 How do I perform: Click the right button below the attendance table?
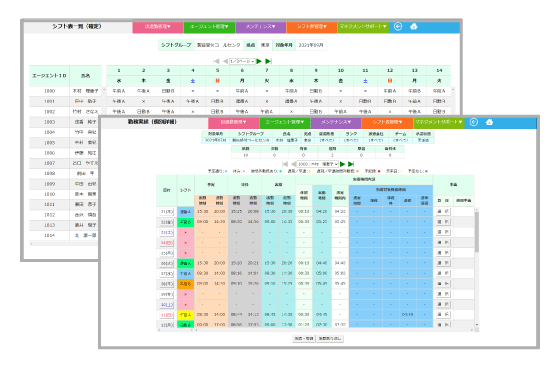(x=330, y=338)
